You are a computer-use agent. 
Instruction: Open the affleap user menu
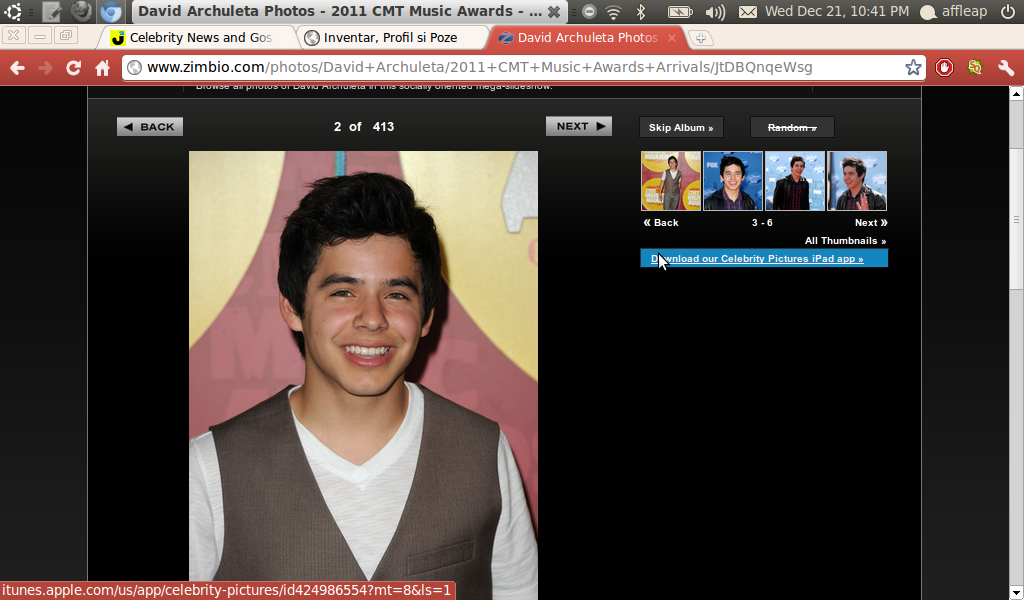953,11
